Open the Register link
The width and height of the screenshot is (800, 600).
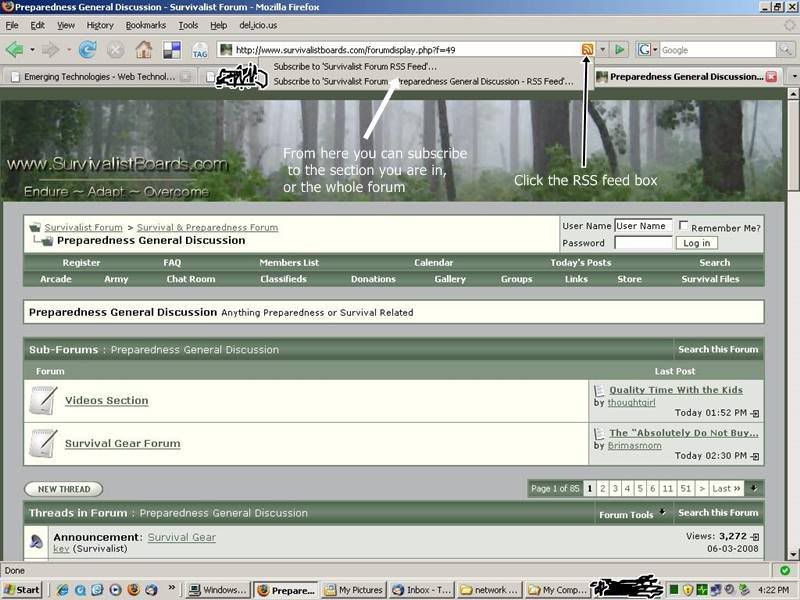click(81, 262)
